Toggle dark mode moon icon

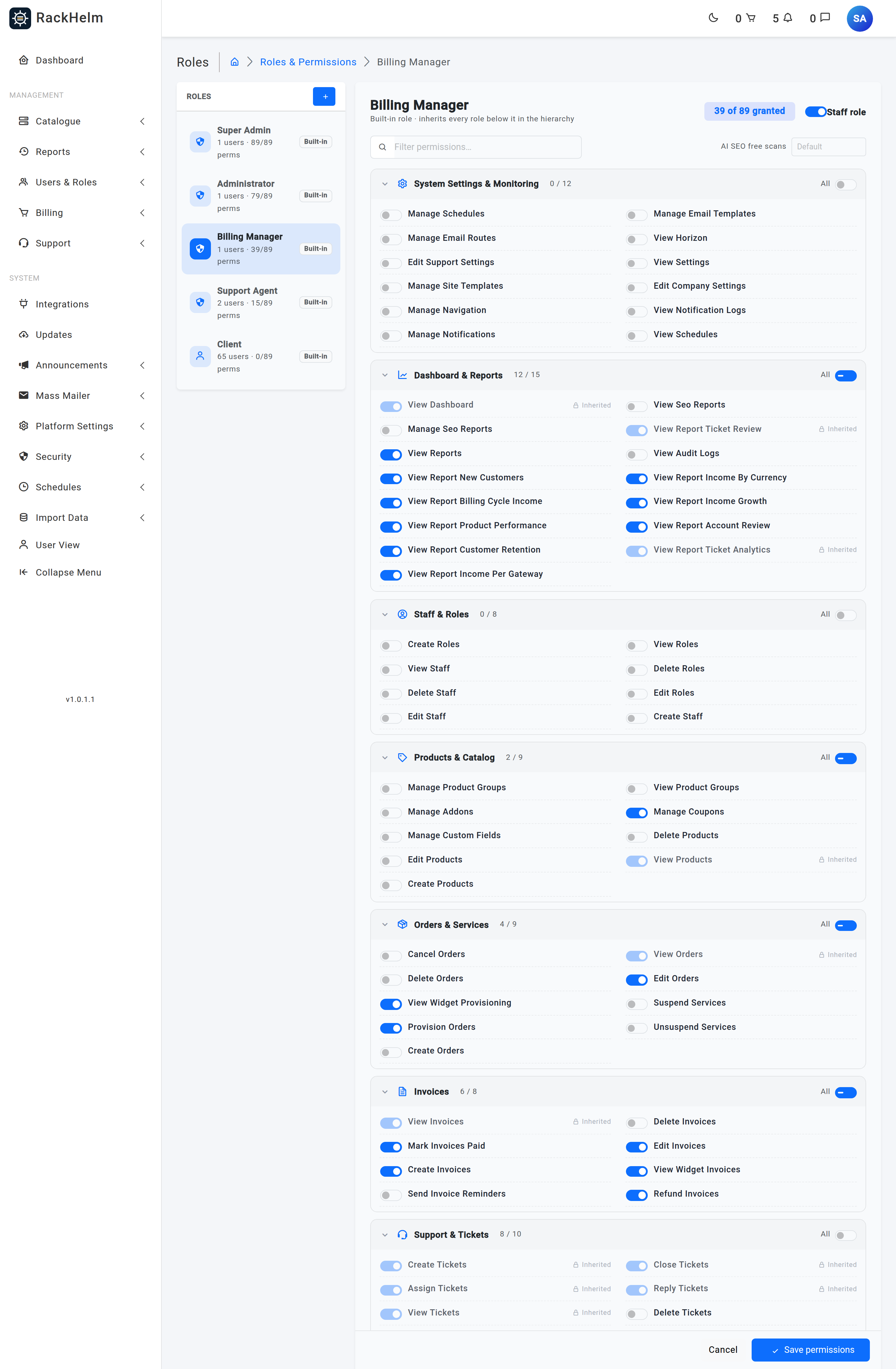click(x=713, y=18)
